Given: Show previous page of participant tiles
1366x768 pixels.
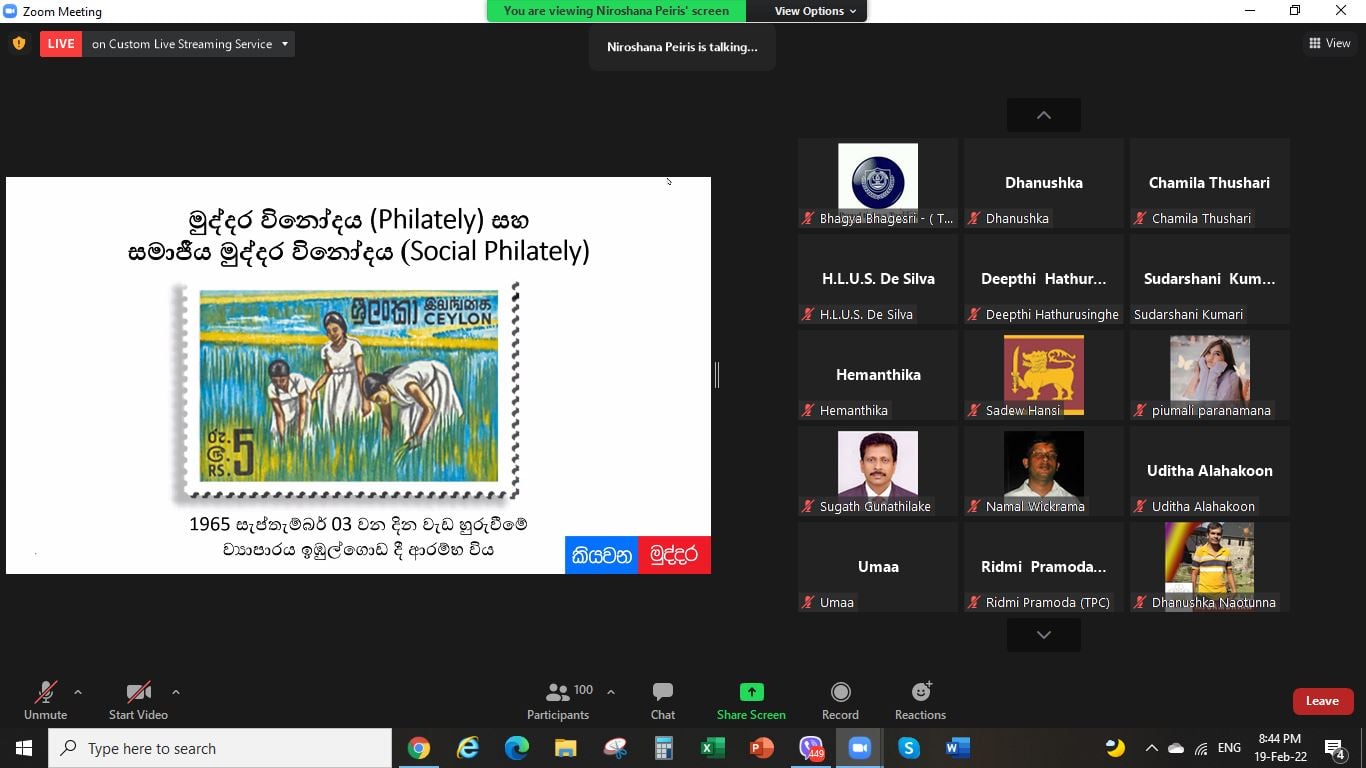Looking at the screenshot, I should pyautogui.click(x=1043, y=115).
